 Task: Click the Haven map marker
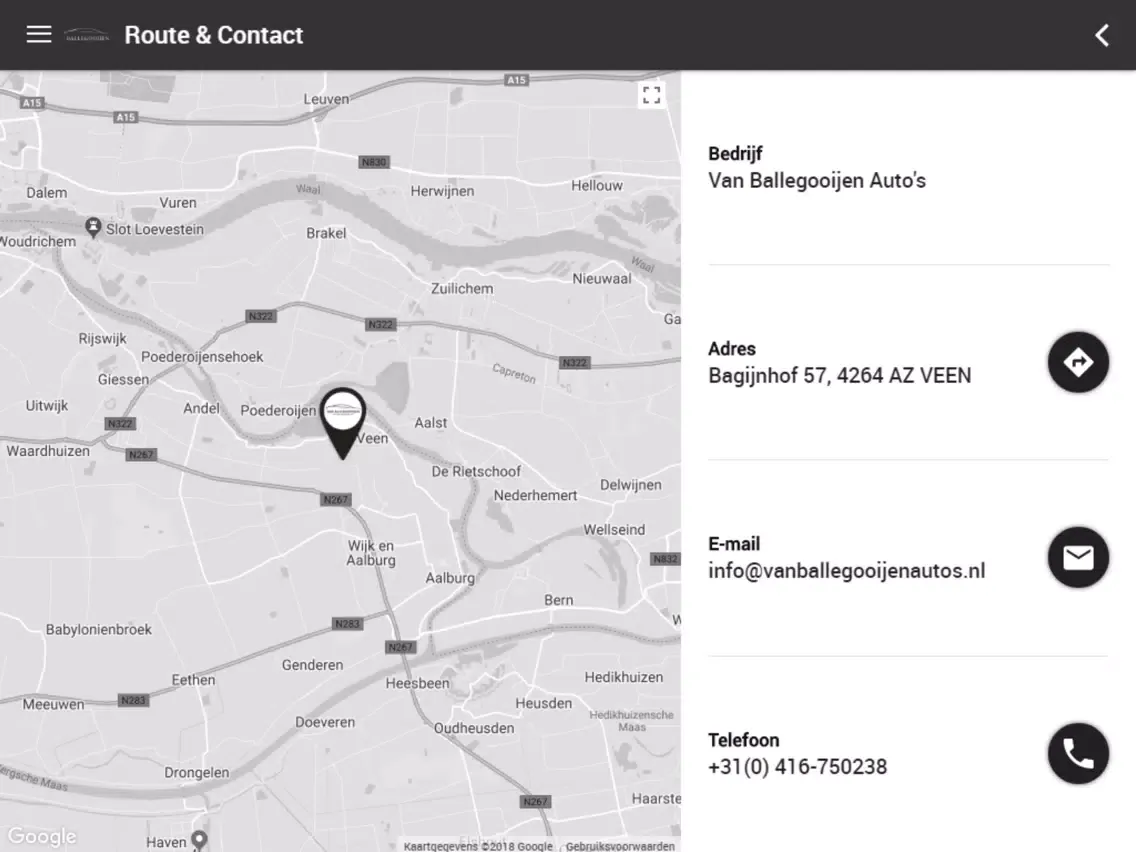point(199,840)
